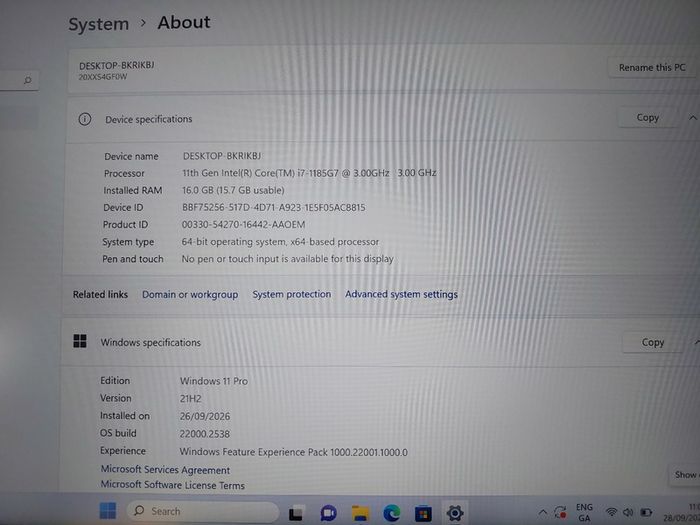Click the Windows Update tray icon

tap(560, 512)
